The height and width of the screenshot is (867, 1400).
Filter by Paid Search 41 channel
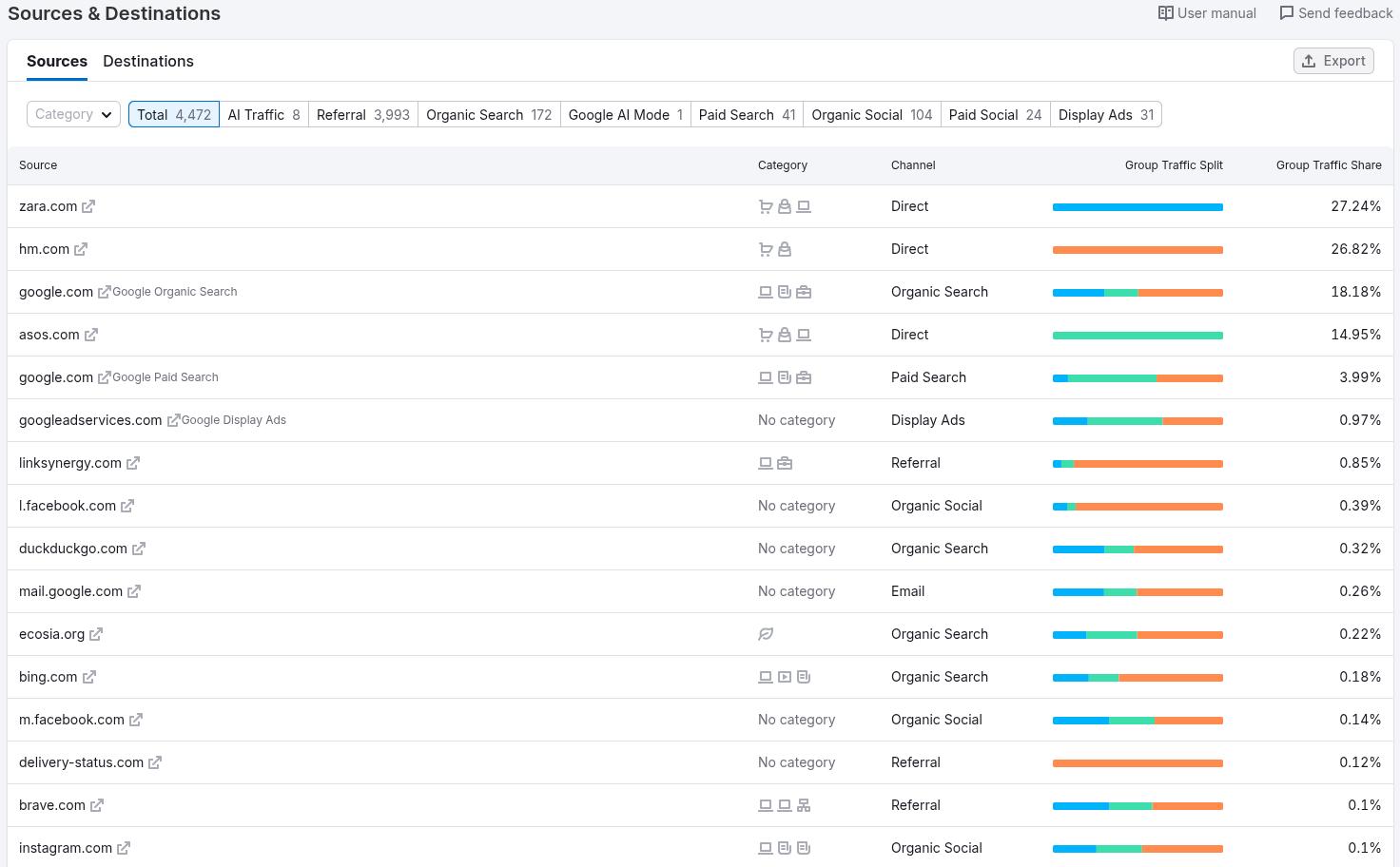point(747,114)
